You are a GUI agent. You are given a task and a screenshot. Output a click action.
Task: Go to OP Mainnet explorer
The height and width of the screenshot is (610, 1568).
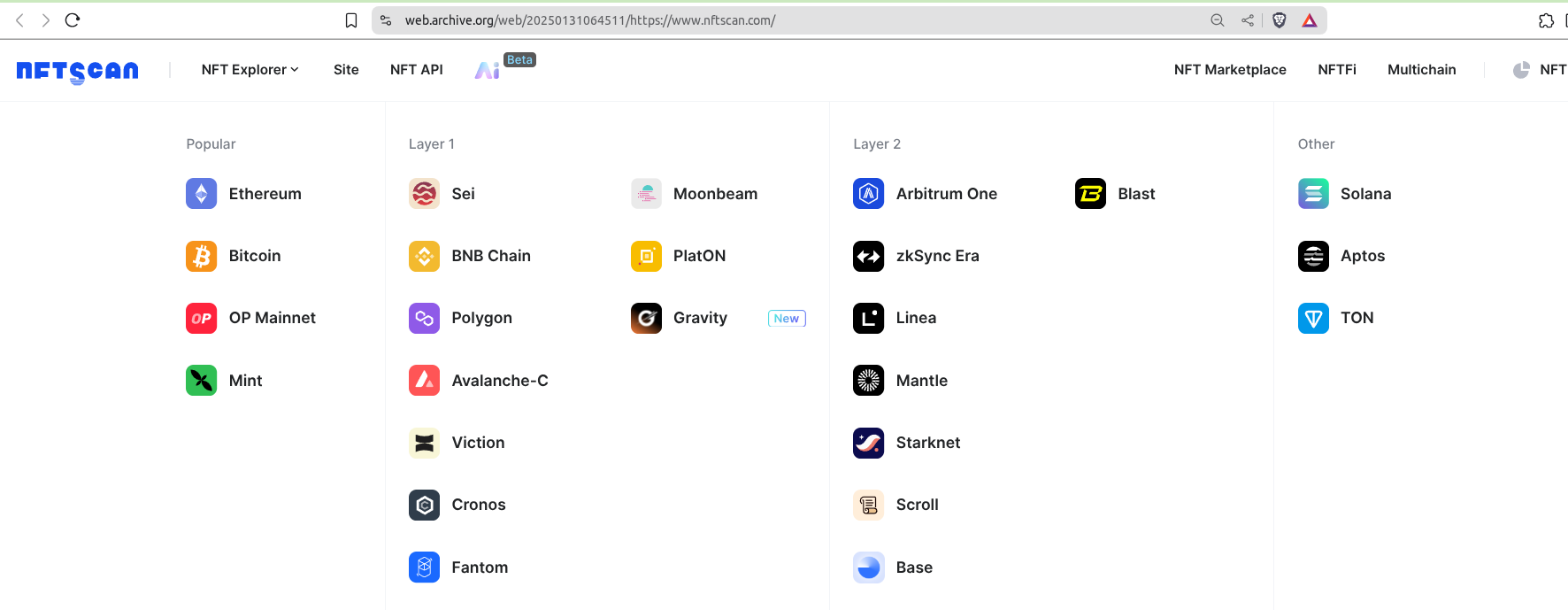pyautogui.click(x=273, y=318)
